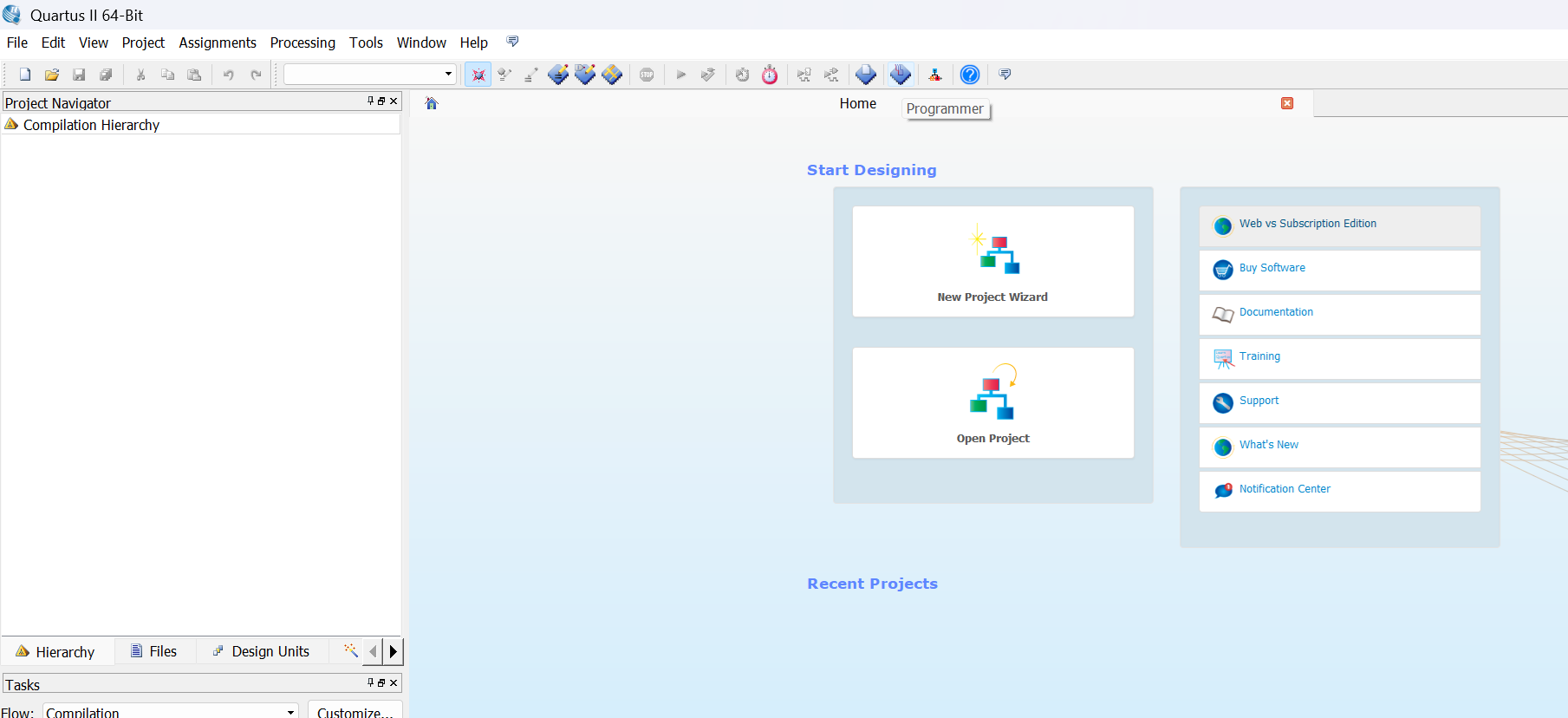This screenshot has height=718, width=1568.
Task: Open the Notification Center link
Action: click(1285, 489)
